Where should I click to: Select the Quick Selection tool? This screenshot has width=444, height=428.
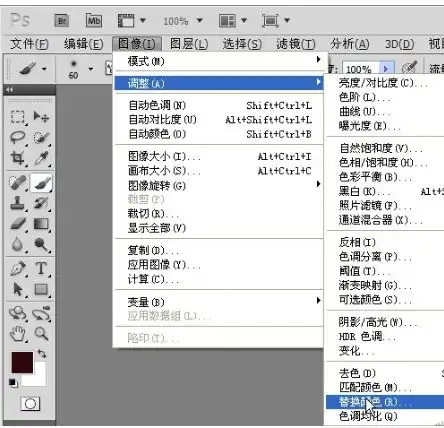(x=41, y=137)
